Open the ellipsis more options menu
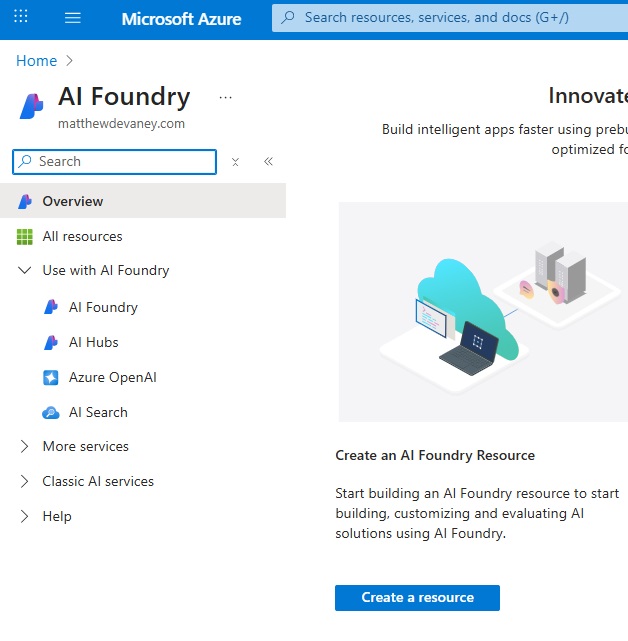 pos(225,98)
